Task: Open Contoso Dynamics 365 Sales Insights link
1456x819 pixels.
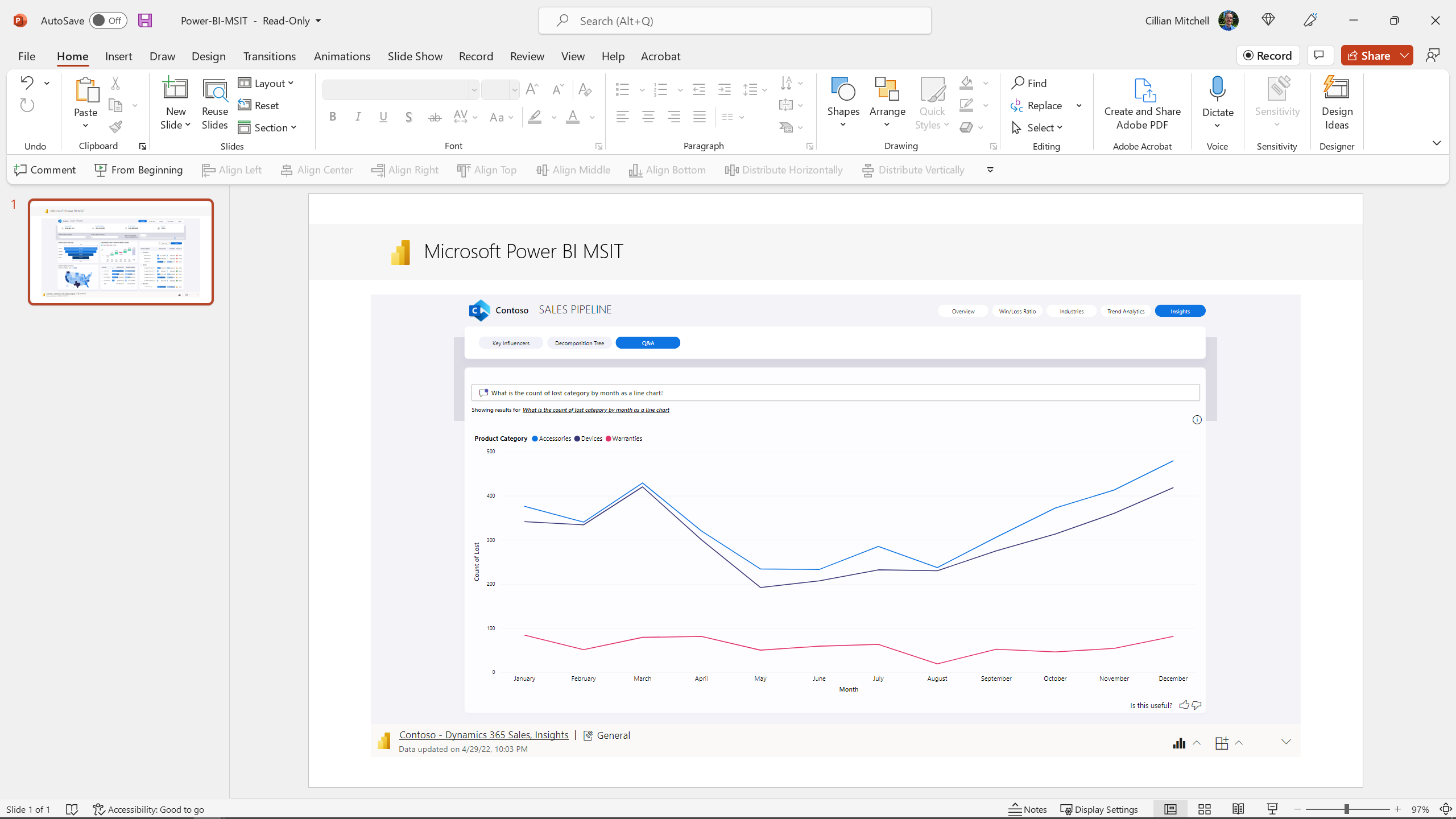Action: point(483,734)
